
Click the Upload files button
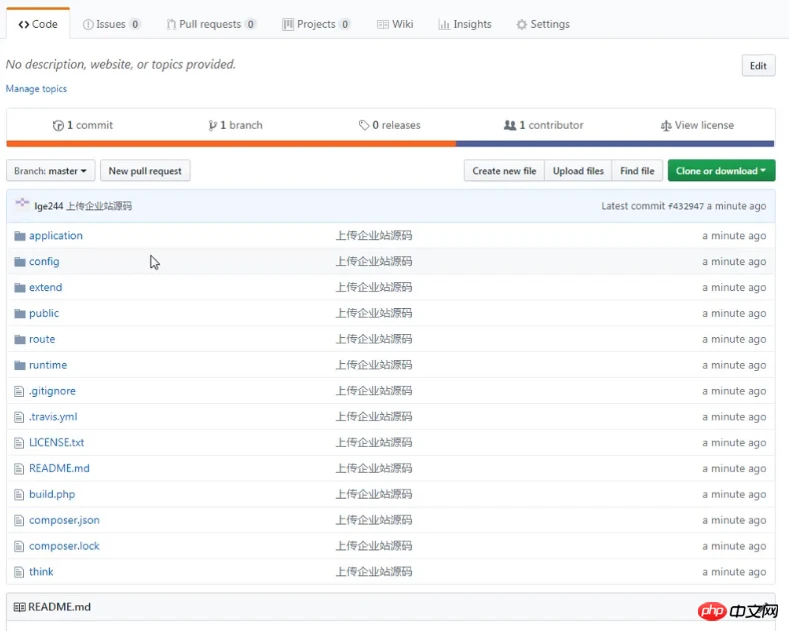point(578,171)
